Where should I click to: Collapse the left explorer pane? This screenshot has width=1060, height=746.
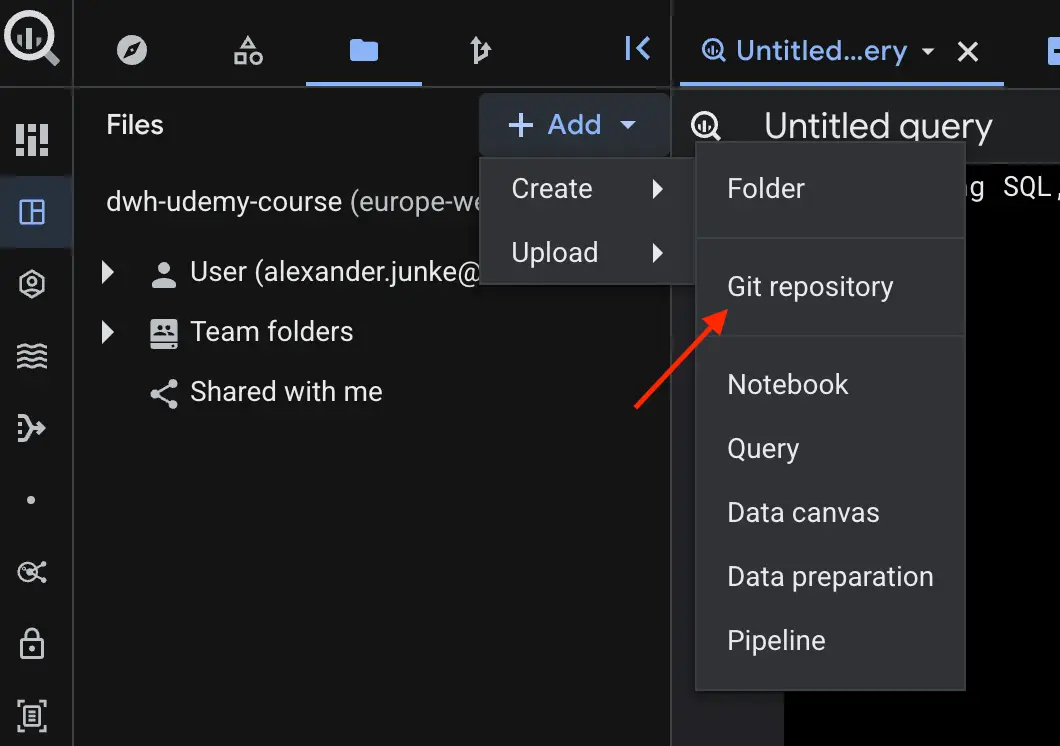point(637,49)
